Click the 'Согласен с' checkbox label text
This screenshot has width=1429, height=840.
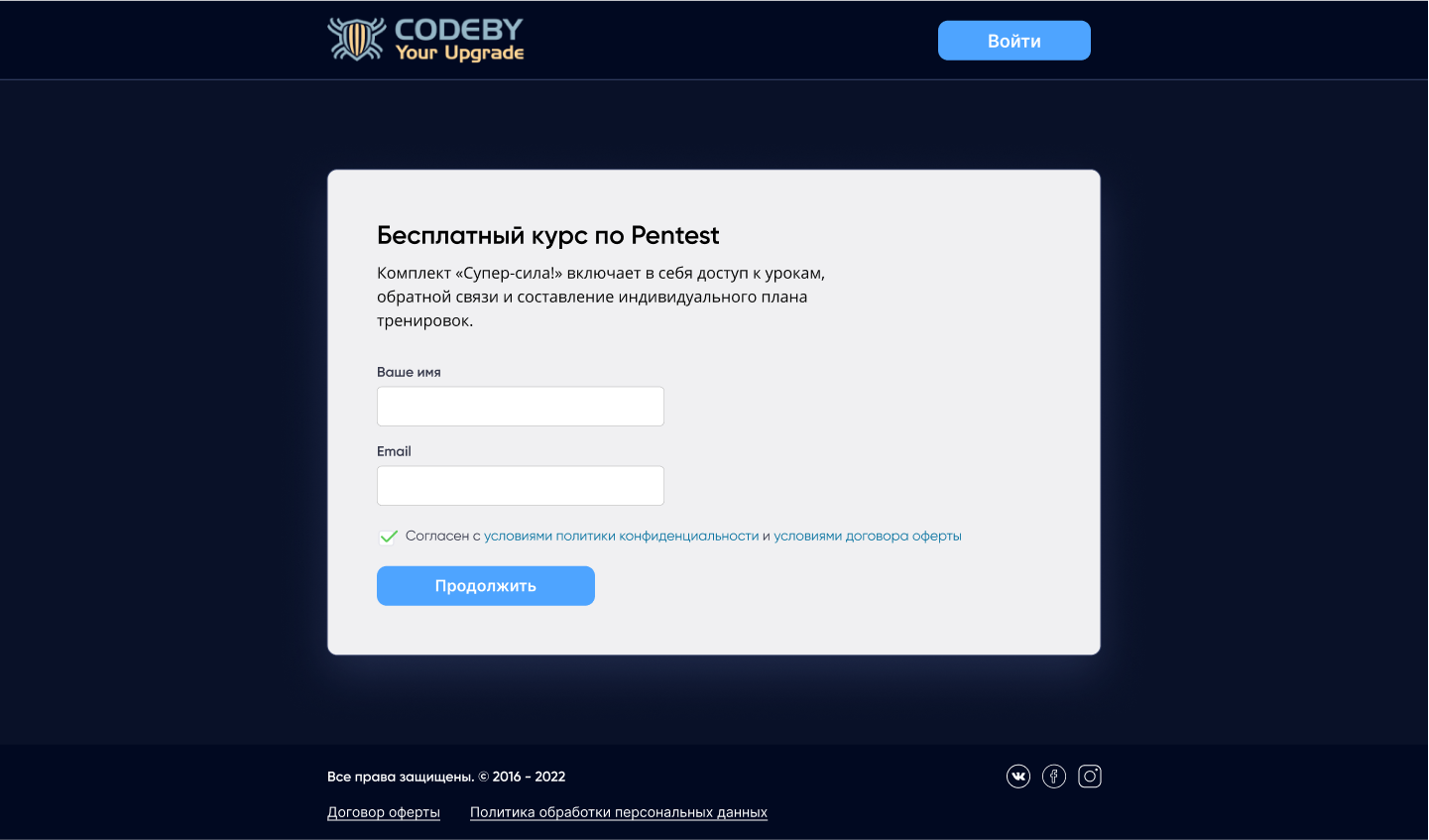pos(442,537)
